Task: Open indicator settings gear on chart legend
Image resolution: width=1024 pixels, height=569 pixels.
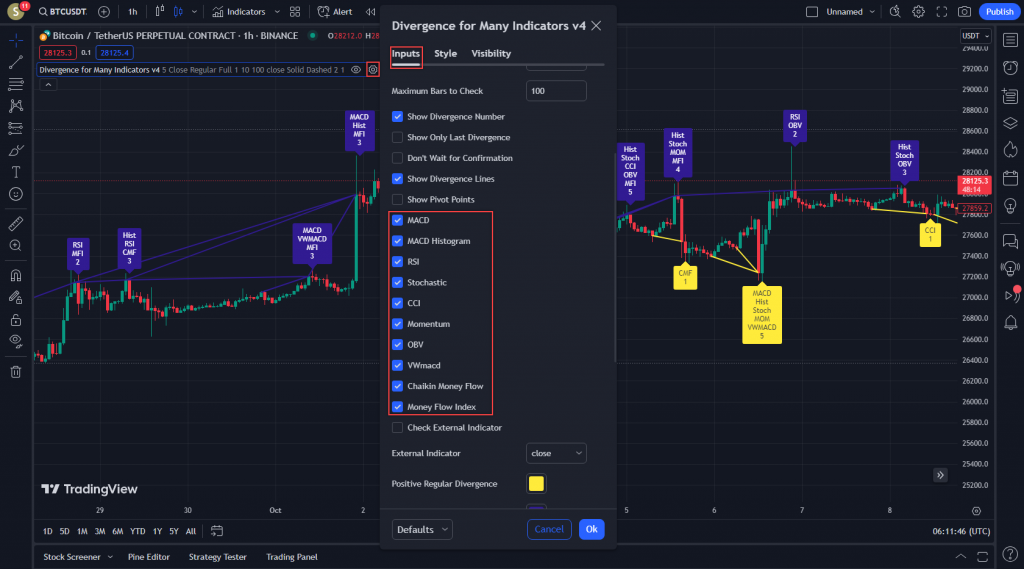Action: (373, 70)
